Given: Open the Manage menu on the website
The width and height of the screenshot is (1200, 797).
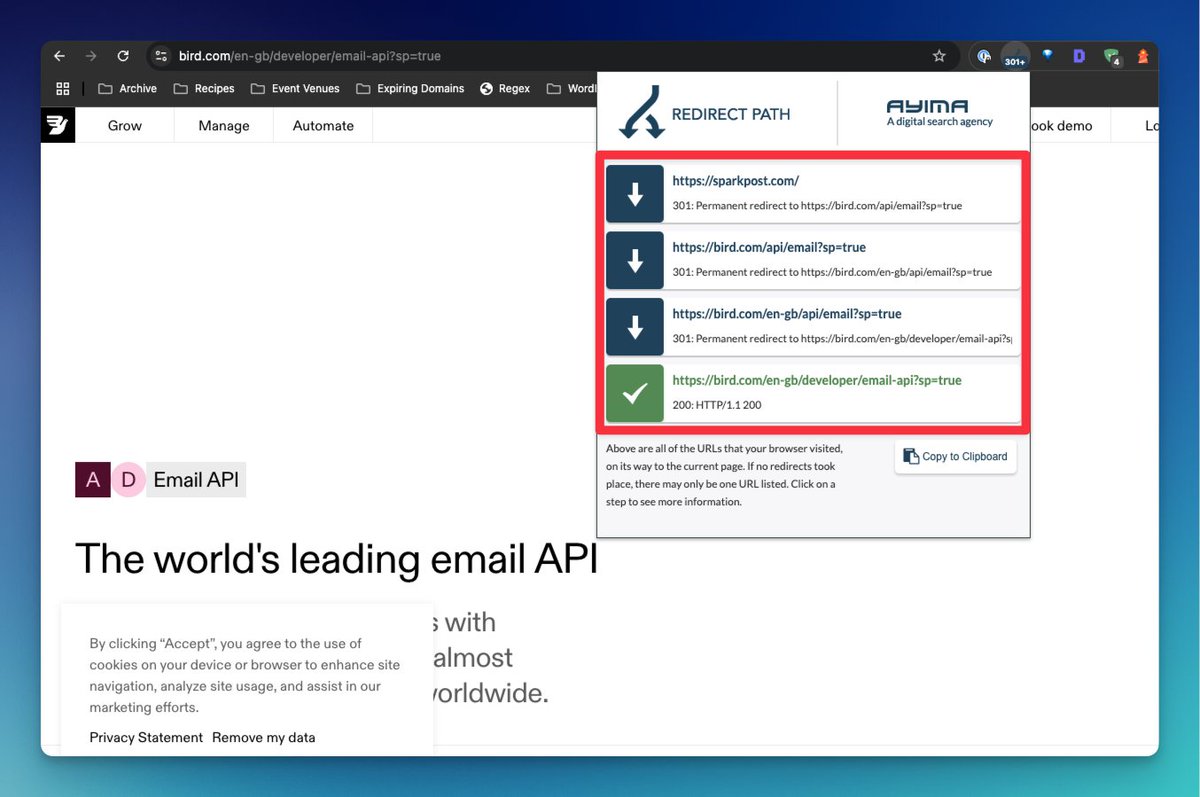Looking at the screenshot, I should tap(224, 126).
